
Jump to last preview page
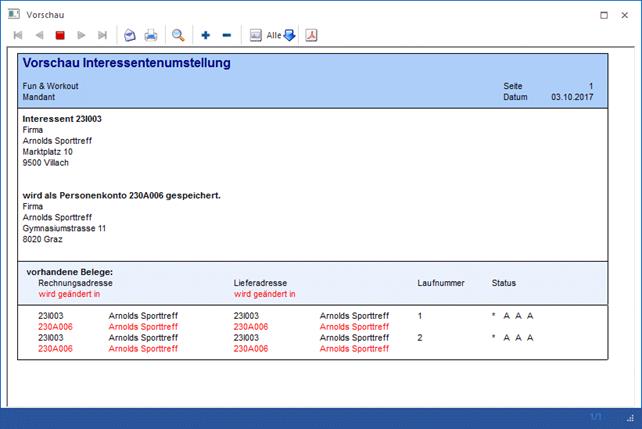pos(102,35)
